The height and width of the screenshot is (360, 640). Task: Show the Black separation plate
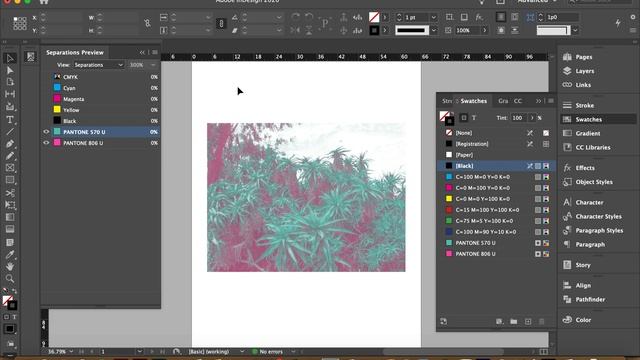(46, 121)
